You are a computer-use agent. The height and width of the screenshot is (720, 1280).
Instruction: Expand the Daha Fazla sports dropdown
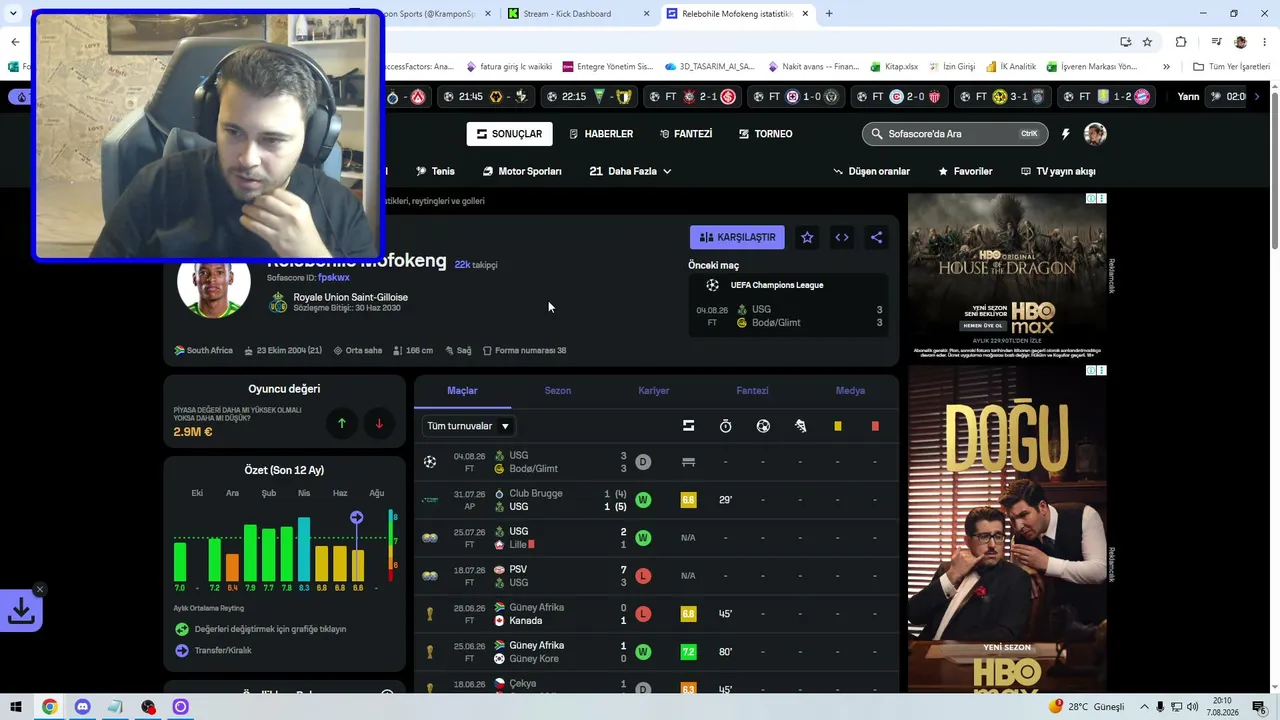click(x=630, y=171)
